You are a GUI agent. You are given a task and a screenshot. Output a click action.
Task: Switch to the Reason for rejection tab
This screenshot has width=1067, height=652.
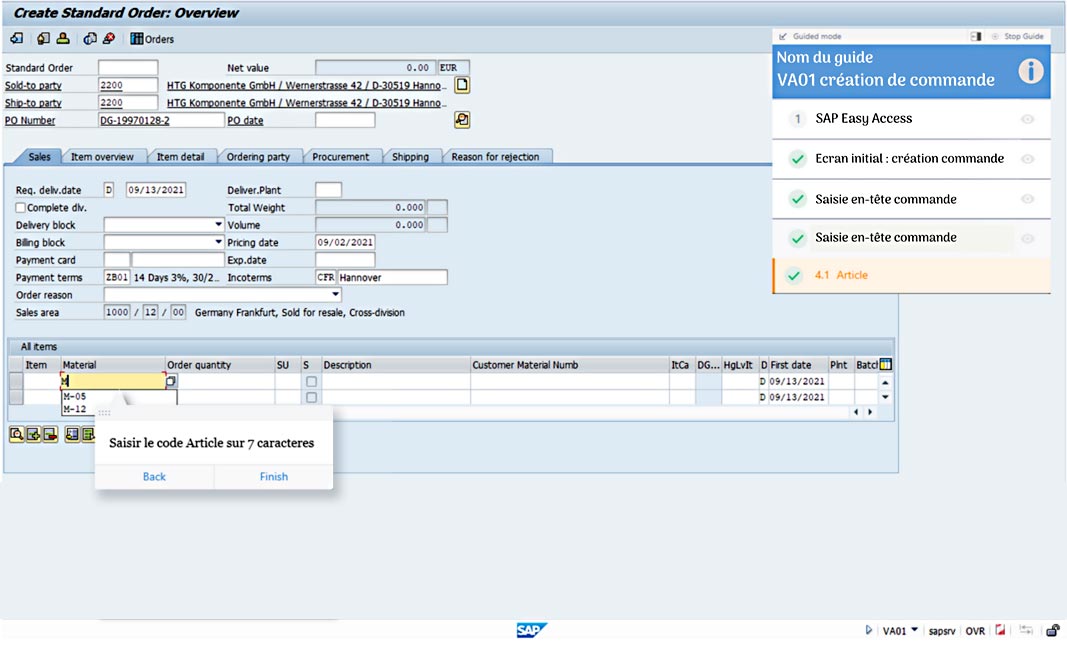(x=495, y=157)
